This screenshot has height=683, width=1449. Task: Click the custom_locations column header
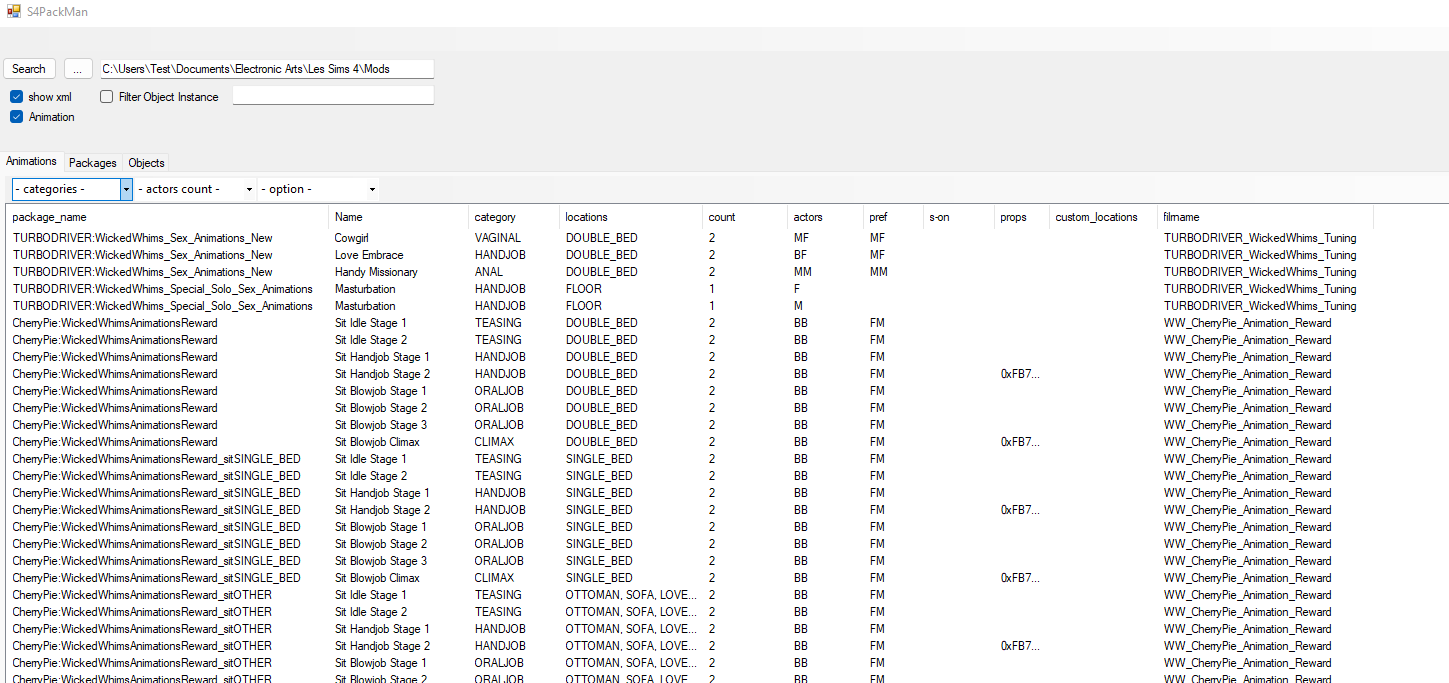click(1104, 217)
